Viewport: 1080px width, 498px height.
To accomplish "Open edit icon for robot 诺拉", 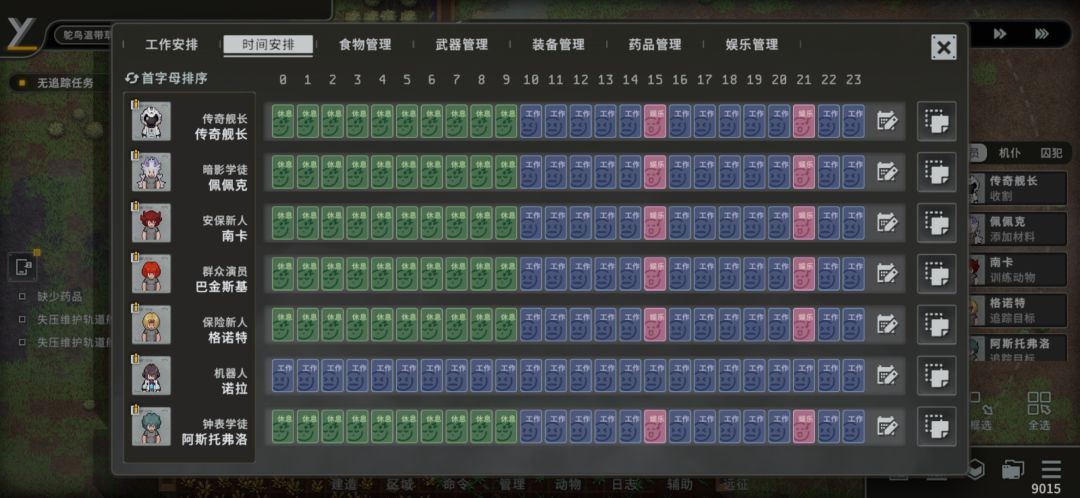I will point(887,375).
